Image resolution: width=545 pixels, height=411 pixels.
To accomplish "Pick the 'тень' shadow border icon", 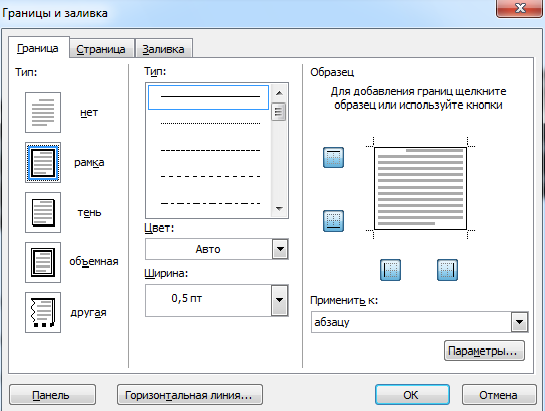I will 43,212.
